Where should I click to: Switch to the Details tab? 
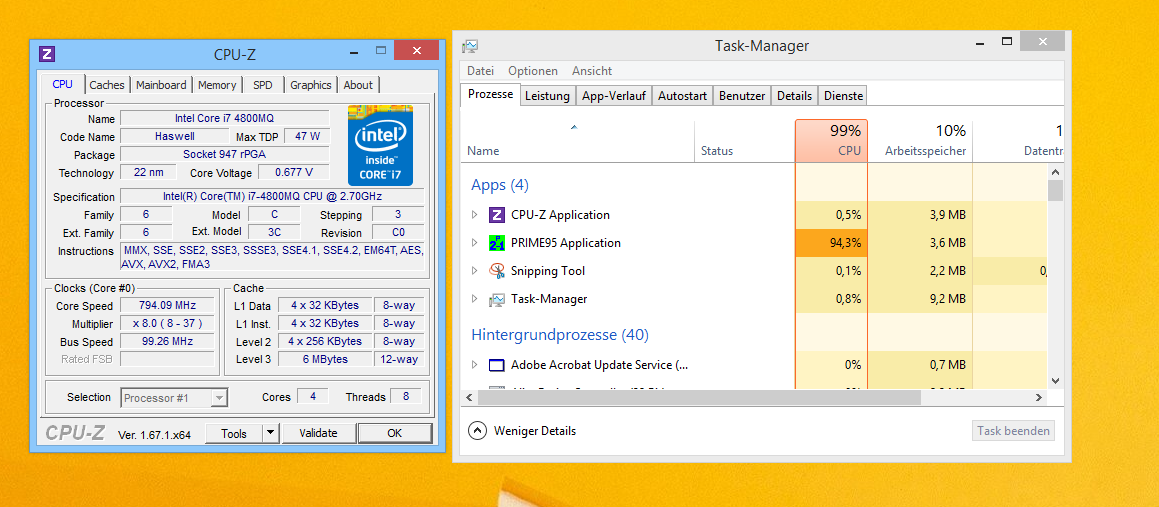click(795, 96)
